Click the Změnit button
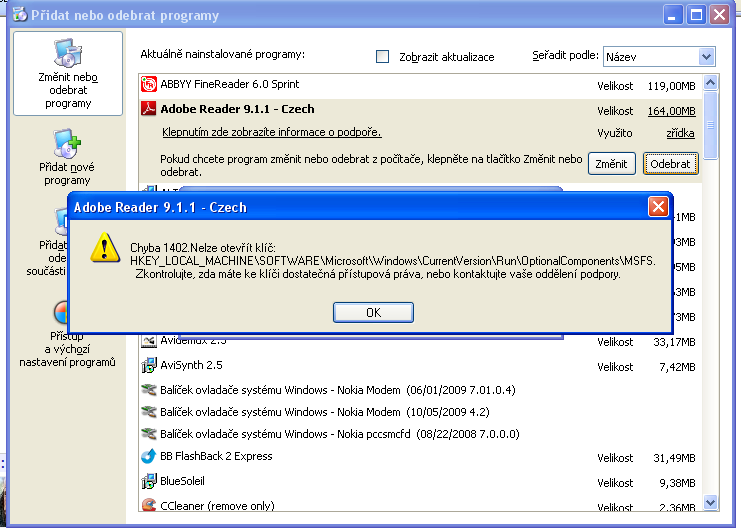741x529 pixels. pyautogui.click(x=611, y=163)
